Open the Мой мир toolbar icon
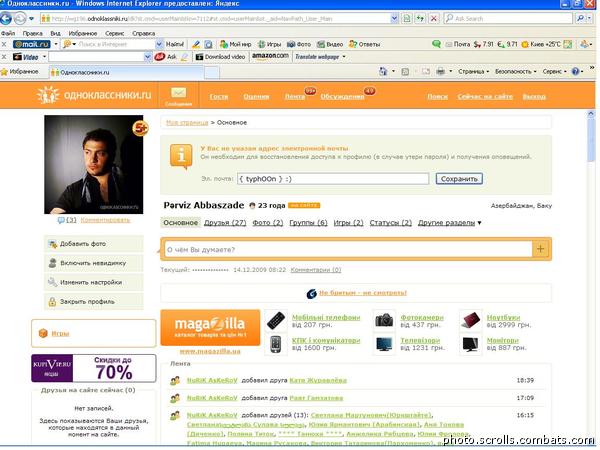The image size is (600, 450). click(236, 44)
